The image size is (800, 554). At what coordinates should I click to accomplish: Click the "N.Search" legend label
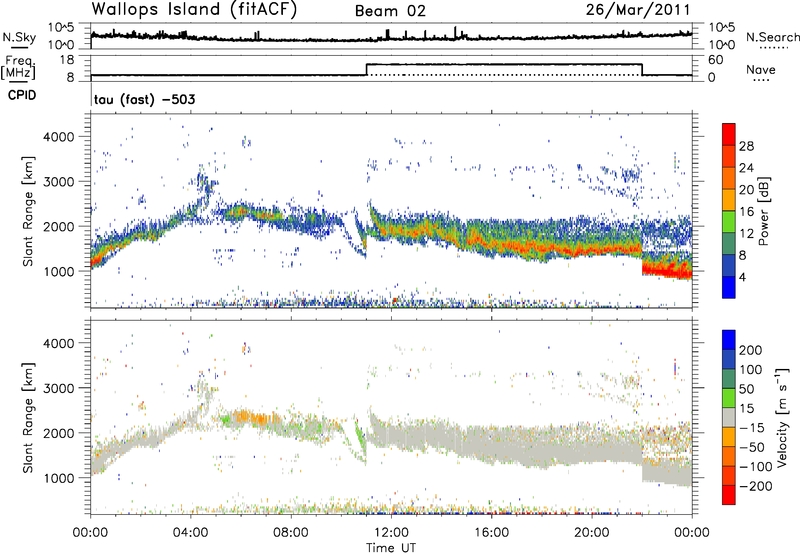pos(772,37)
